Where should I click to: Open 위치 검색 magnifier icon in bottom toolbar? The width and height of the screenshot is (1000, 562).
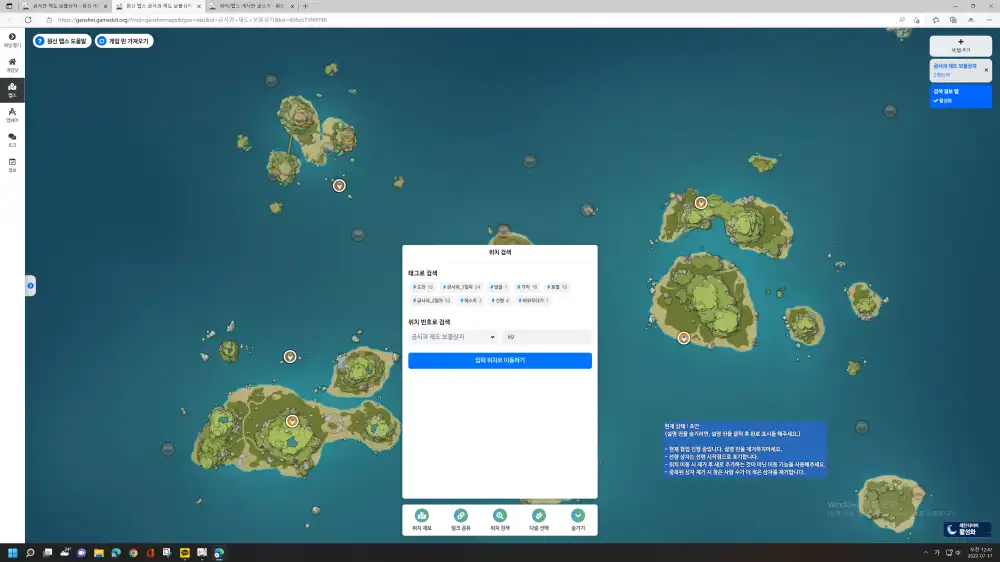(x=500, y=516)
